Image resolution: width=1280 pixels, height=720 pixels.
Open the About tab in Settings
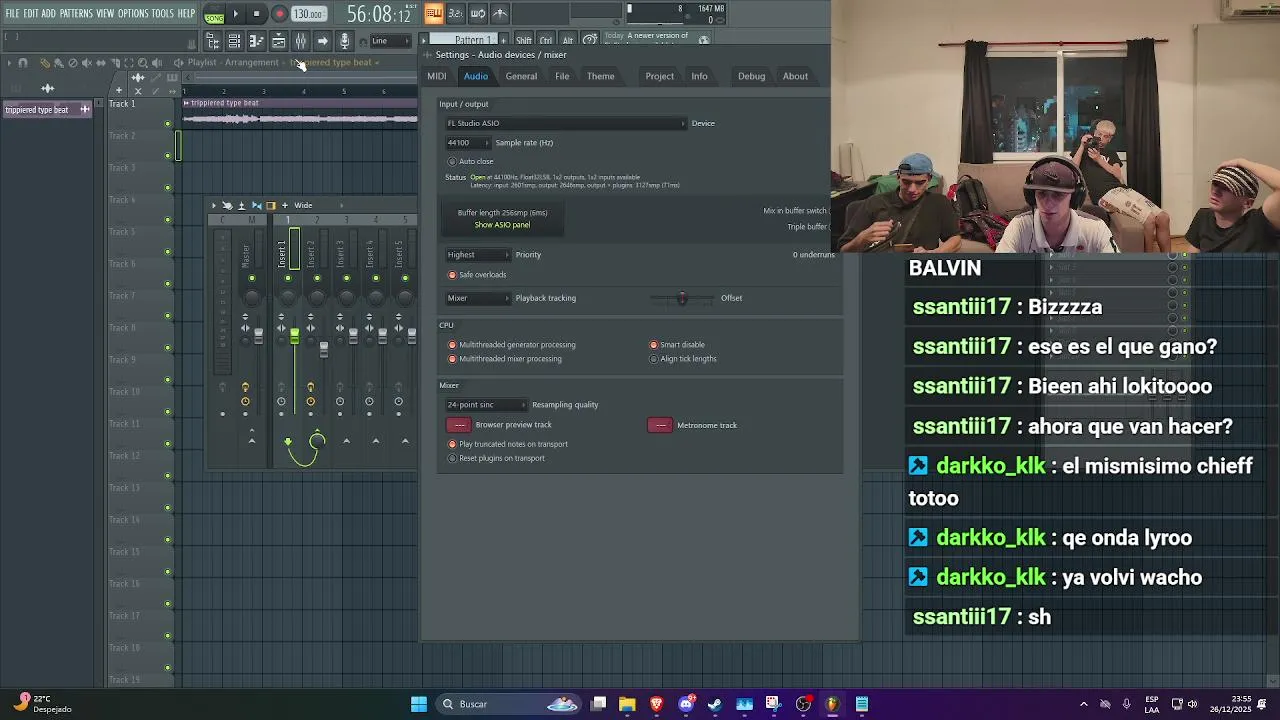pos(795,76)
